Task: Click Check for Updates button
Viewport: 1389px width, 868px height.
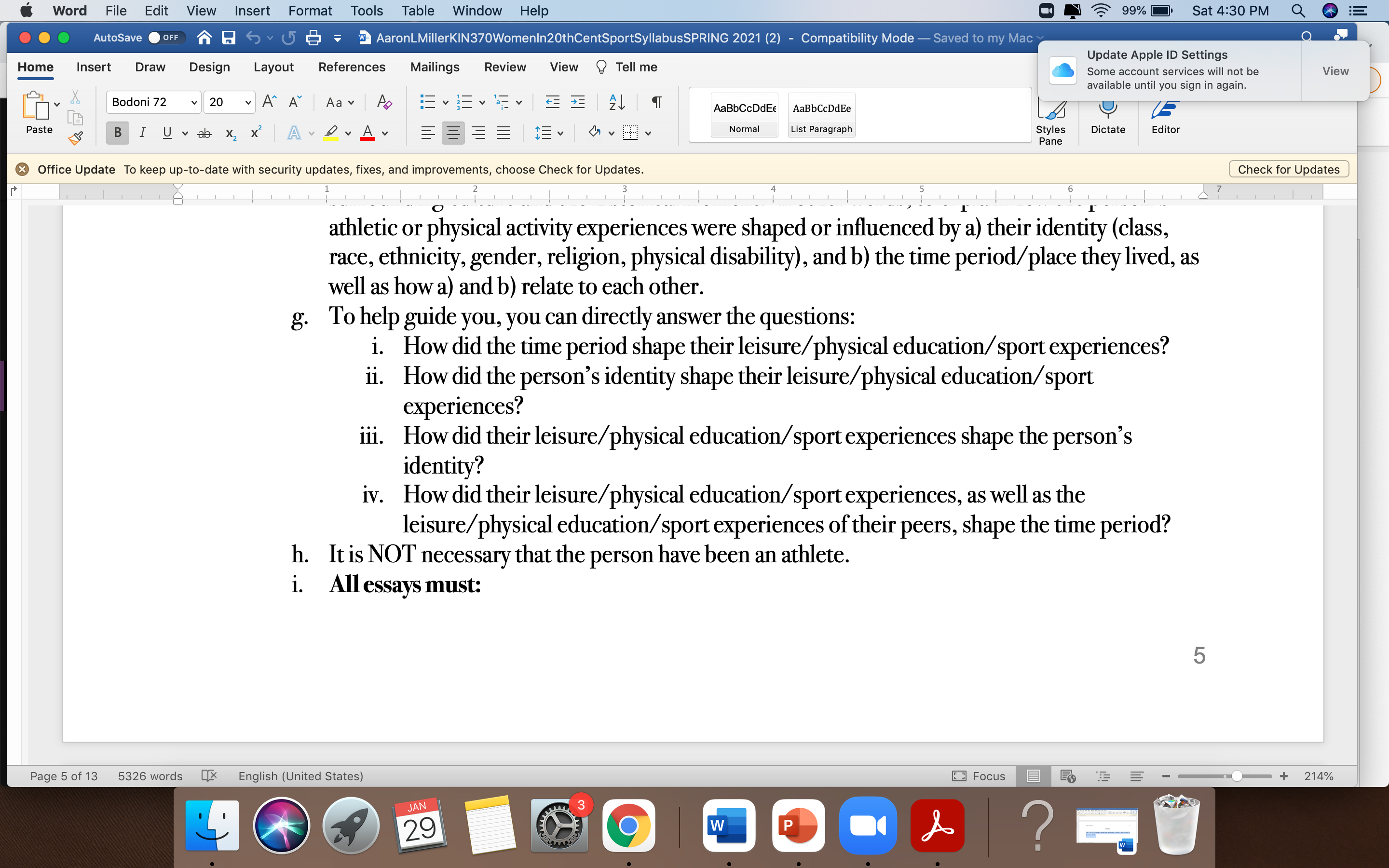Action: click(x=1289, y=169)
